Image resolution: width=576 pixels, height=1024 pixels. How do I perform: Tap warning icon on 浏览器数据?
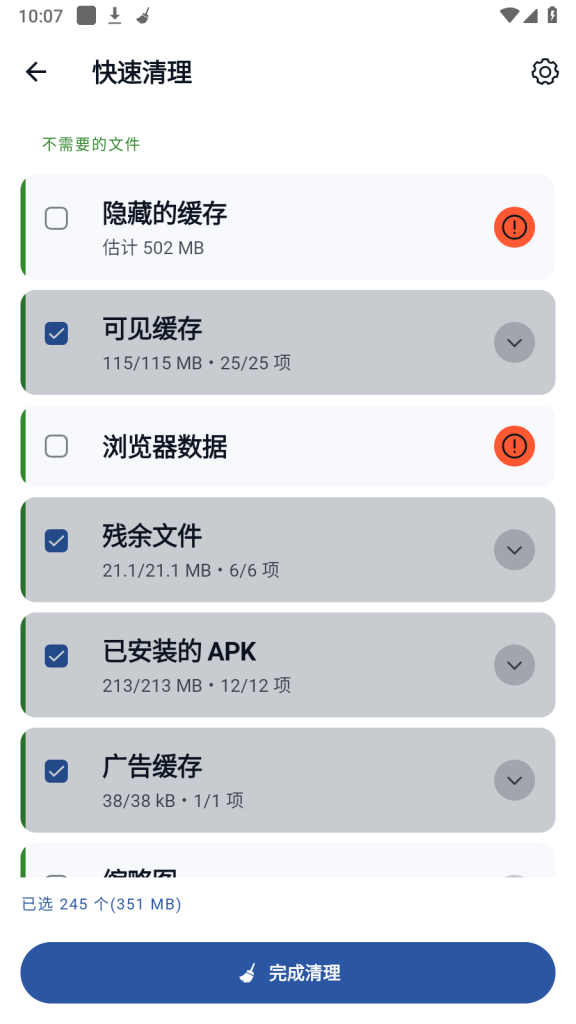click(x=515, y=446)
